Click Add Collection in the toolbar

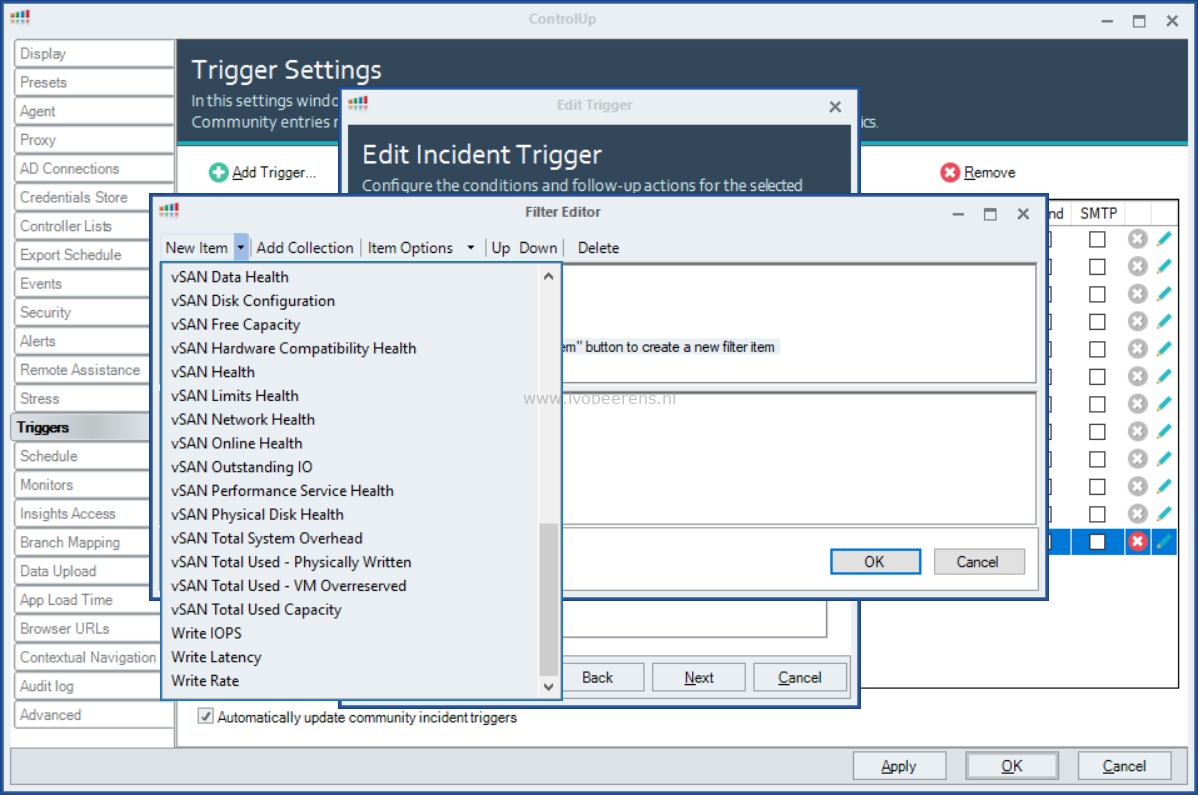(x=305, y=247)
